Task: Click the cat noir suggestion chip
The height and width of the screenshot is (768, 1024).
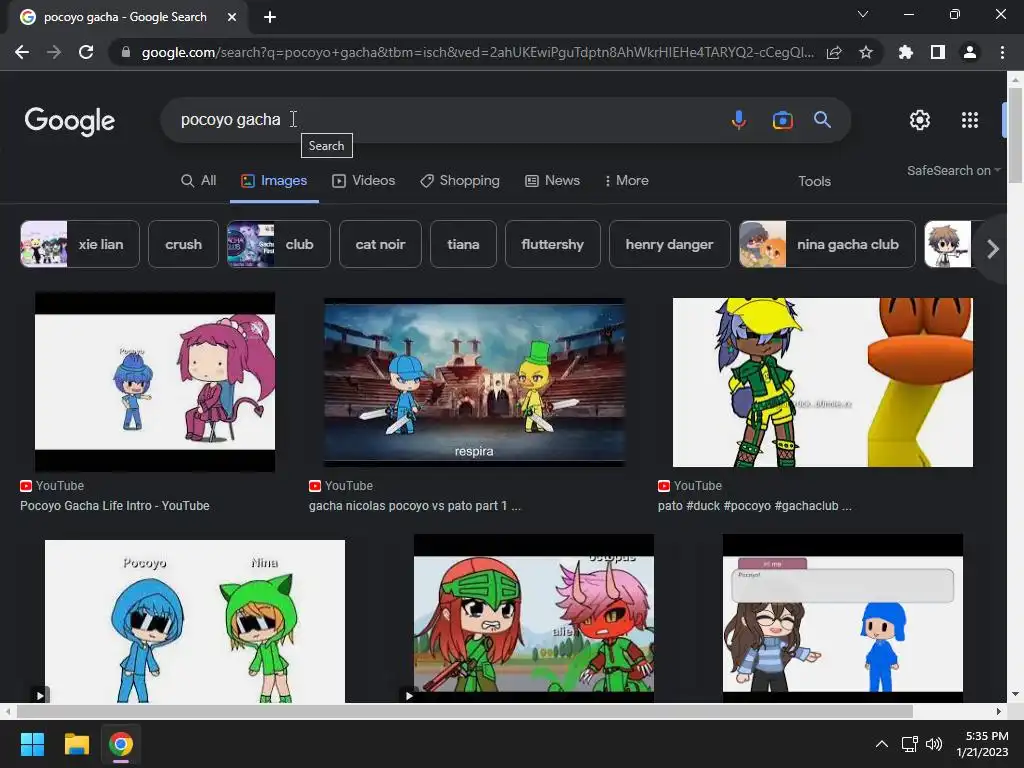Action: 380,244
